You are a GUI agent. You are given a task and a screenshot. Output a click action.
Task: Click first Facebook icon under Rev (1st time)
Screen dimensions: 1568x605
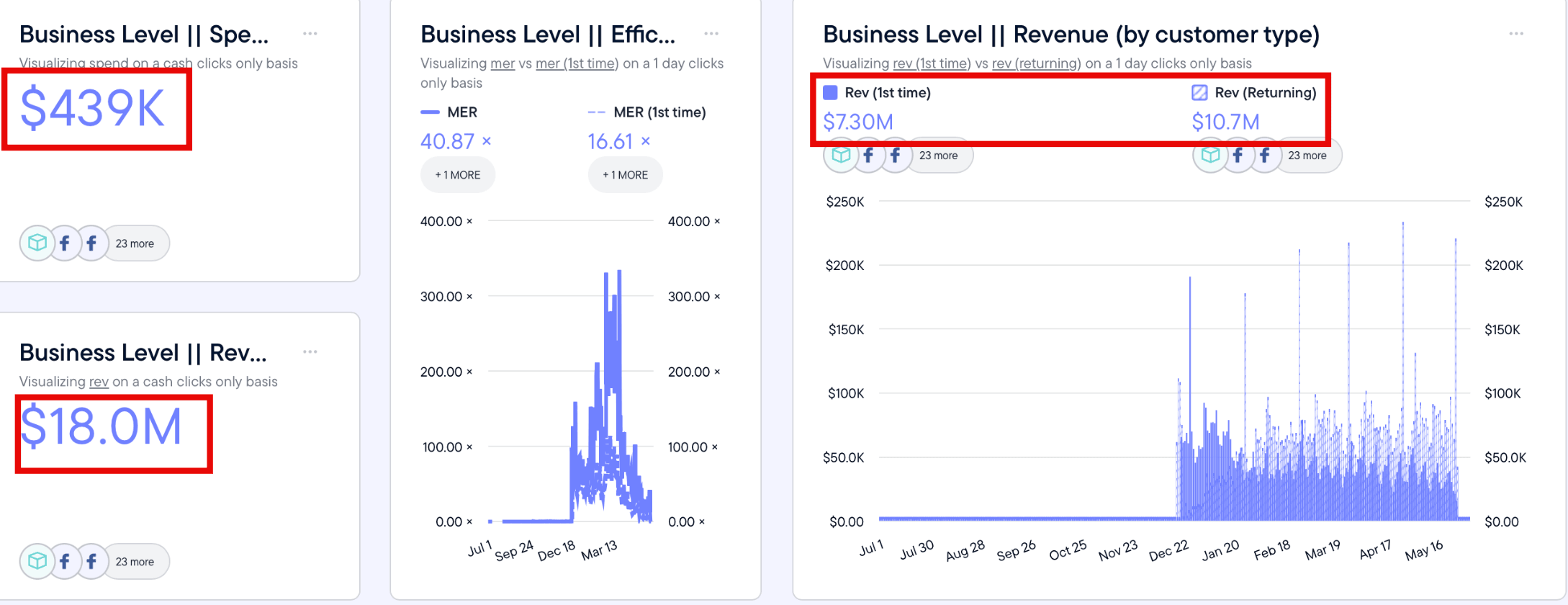[x=868, y=156]
